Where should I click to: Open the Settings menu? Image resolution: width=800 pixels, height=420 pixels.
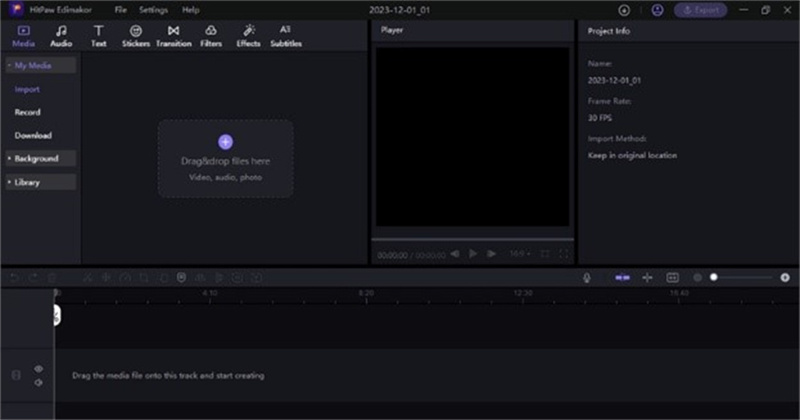coord(154,10)
